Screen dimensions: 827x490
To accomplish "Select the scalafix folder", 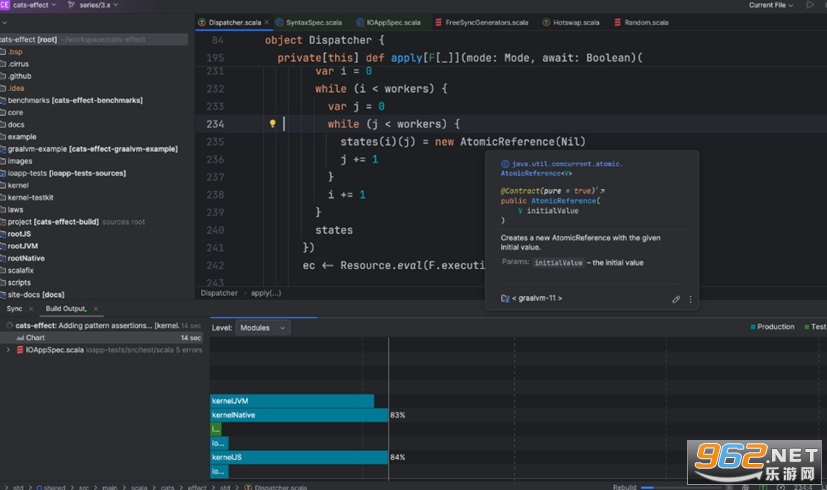I will click(21, 270).
